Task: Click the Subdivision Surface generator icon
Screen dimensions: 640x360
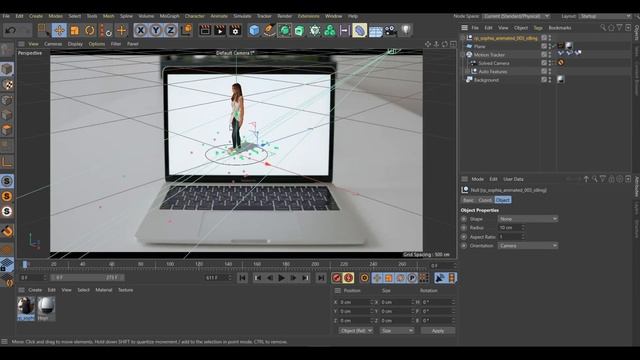Action: click(284, 30)
